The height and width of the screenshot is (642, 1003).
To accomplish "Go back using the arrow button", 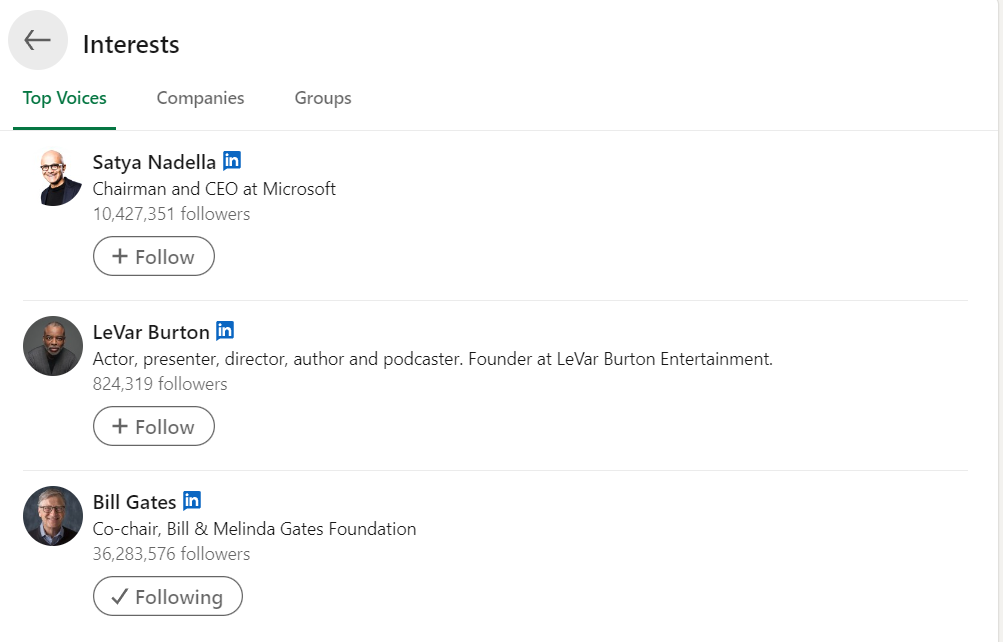I will click(x=38, y=40).
